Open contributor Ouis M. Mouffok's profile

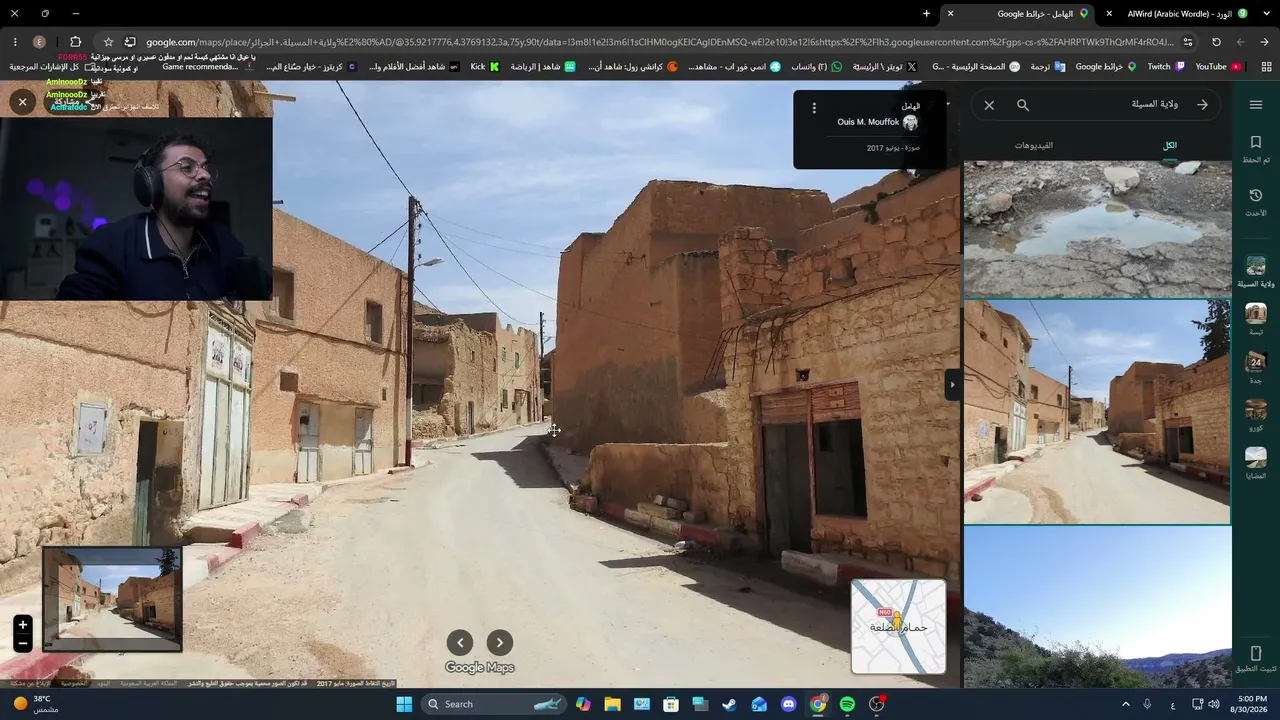click(x=868, y=122)
